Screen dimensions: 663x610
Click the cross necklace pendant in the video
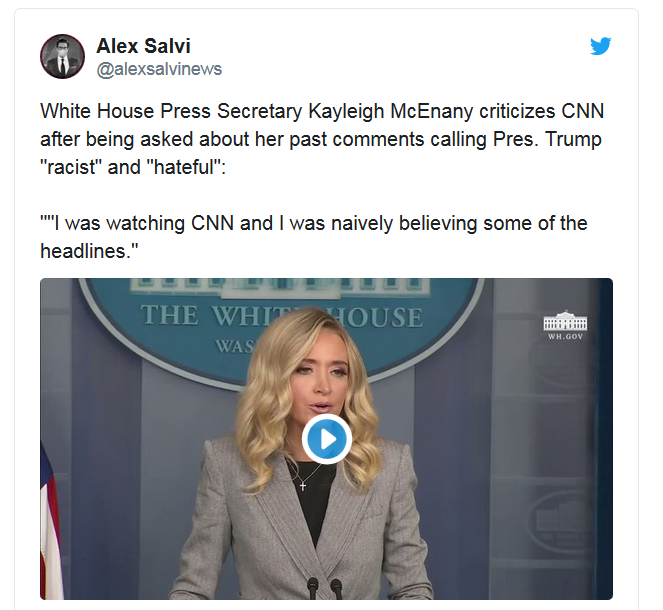coord(302,486)
